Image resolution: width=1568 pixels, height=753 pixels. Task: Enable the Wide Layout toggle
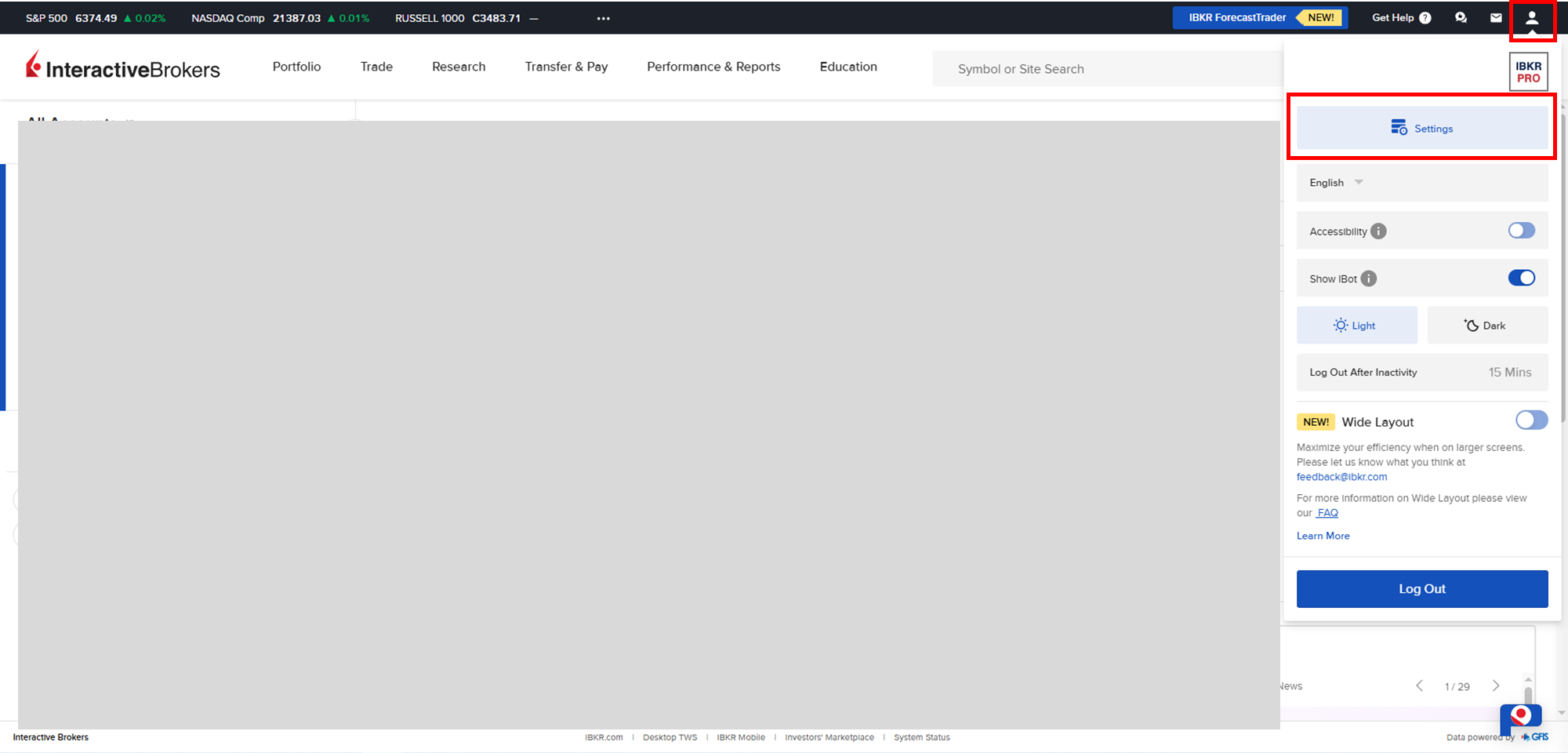[x=1531, y=420]
